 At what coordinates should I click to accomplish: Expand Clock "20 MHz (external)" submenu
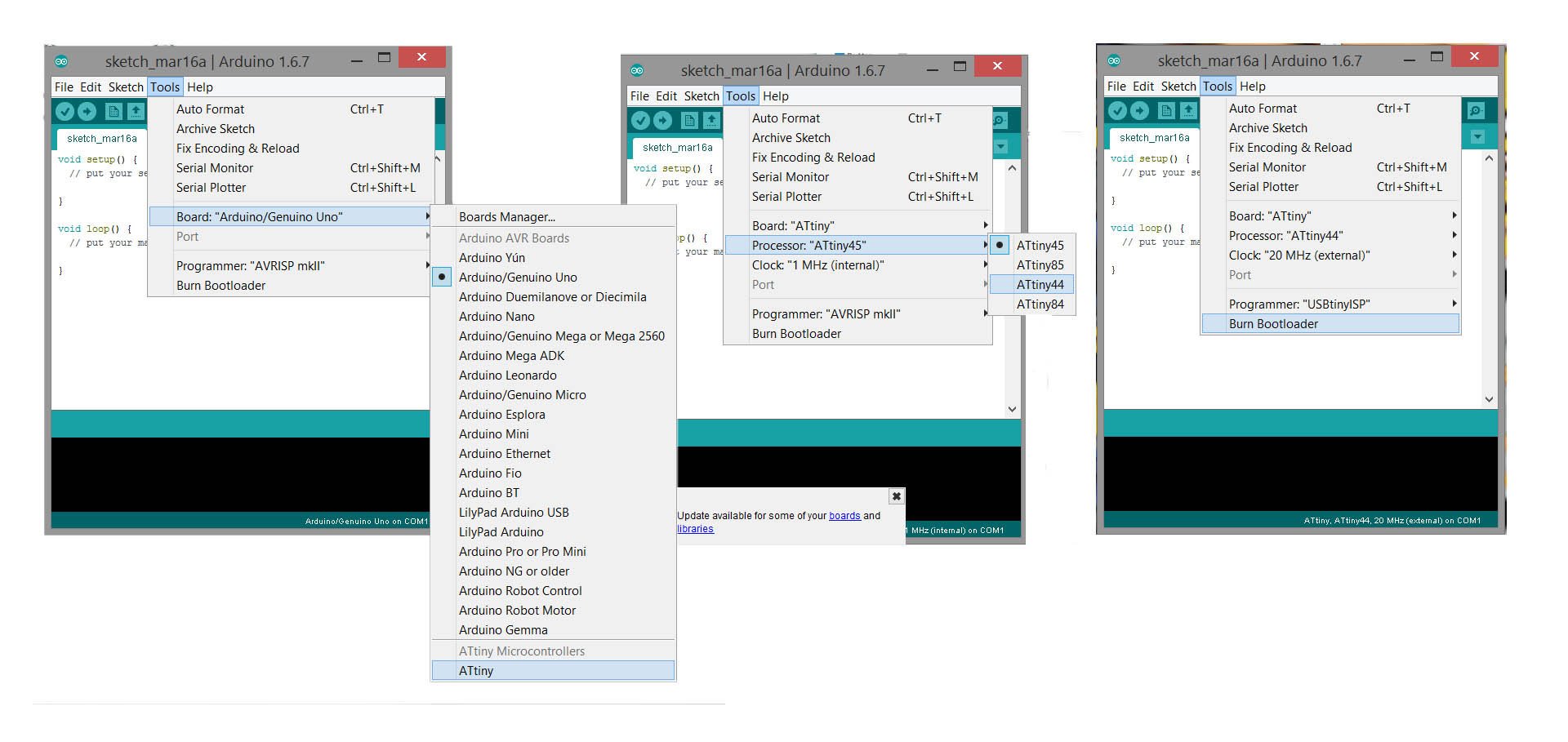click(1330, 255)
